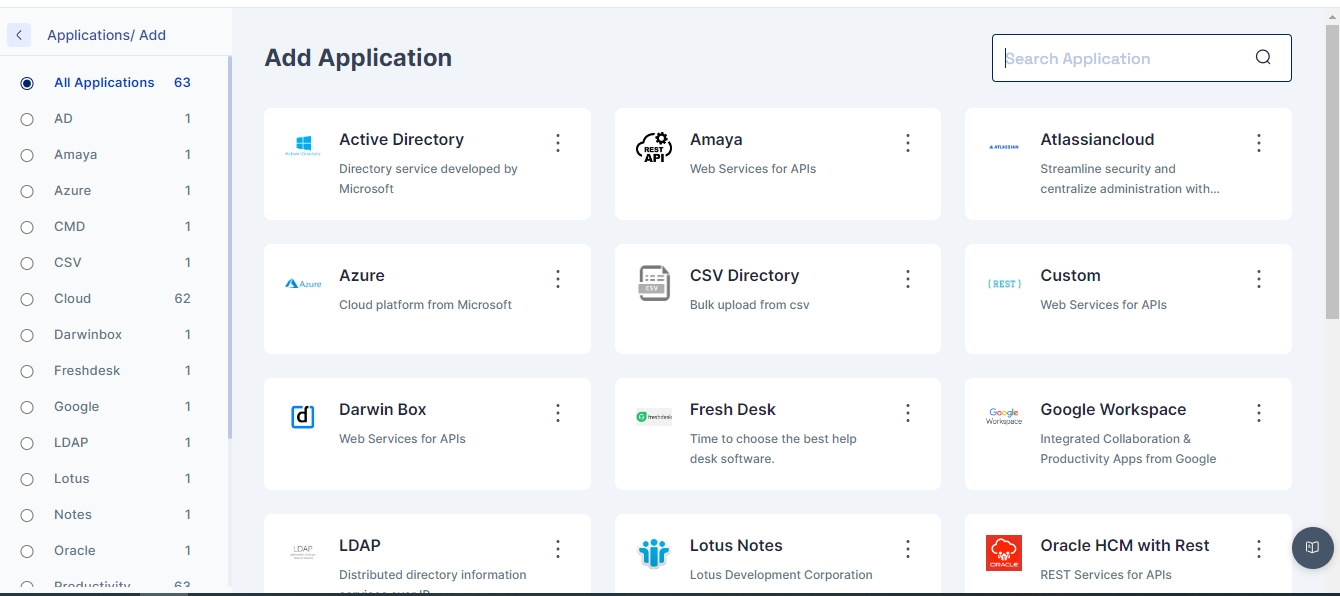Screen dimensions: 1340x596
Task: Select the Cloud filter radio button
Action: 27,299
